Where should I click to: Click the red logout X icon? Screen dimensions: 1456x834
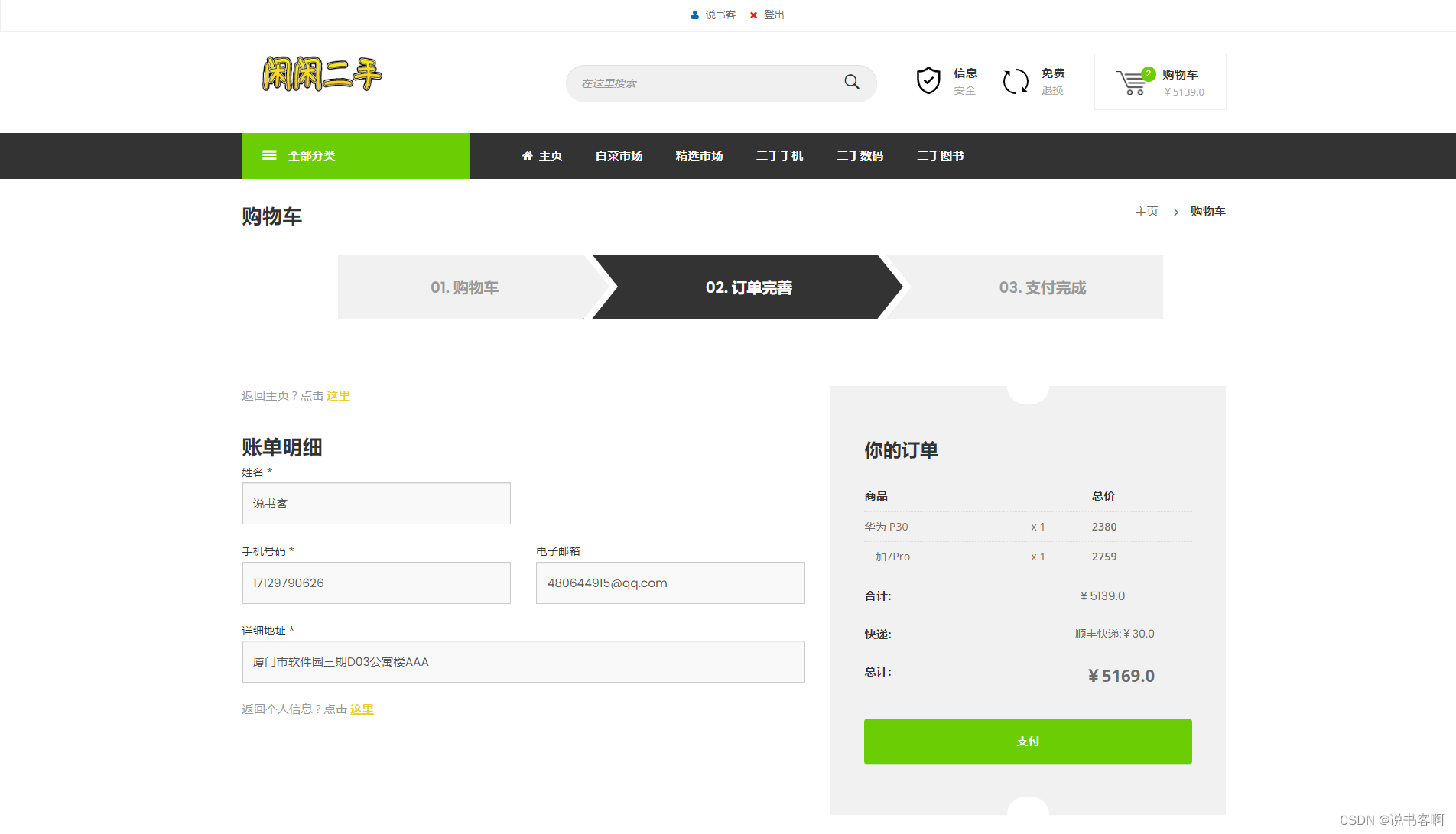(x=753, y=15)
